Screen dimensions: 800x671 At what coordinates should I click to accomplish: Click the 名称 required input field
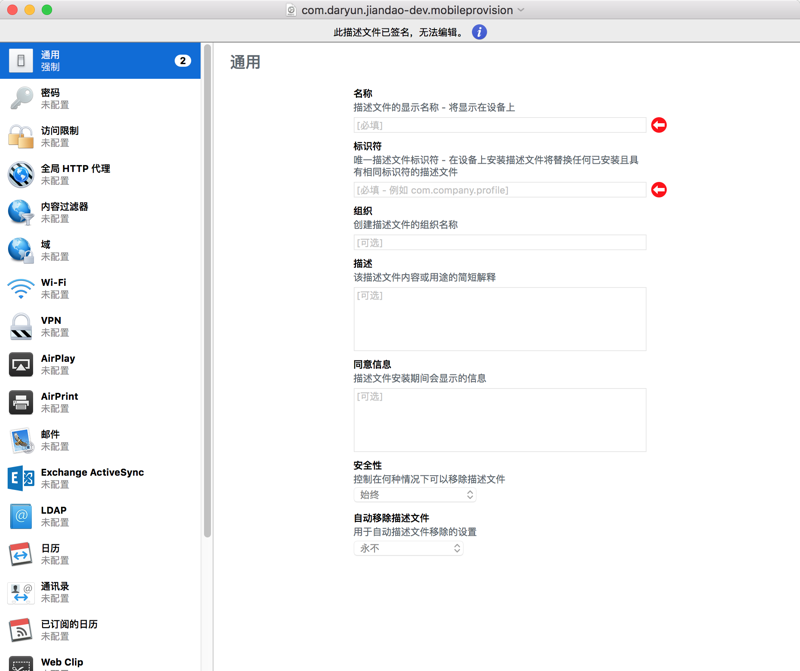click(x=500, y=125)
